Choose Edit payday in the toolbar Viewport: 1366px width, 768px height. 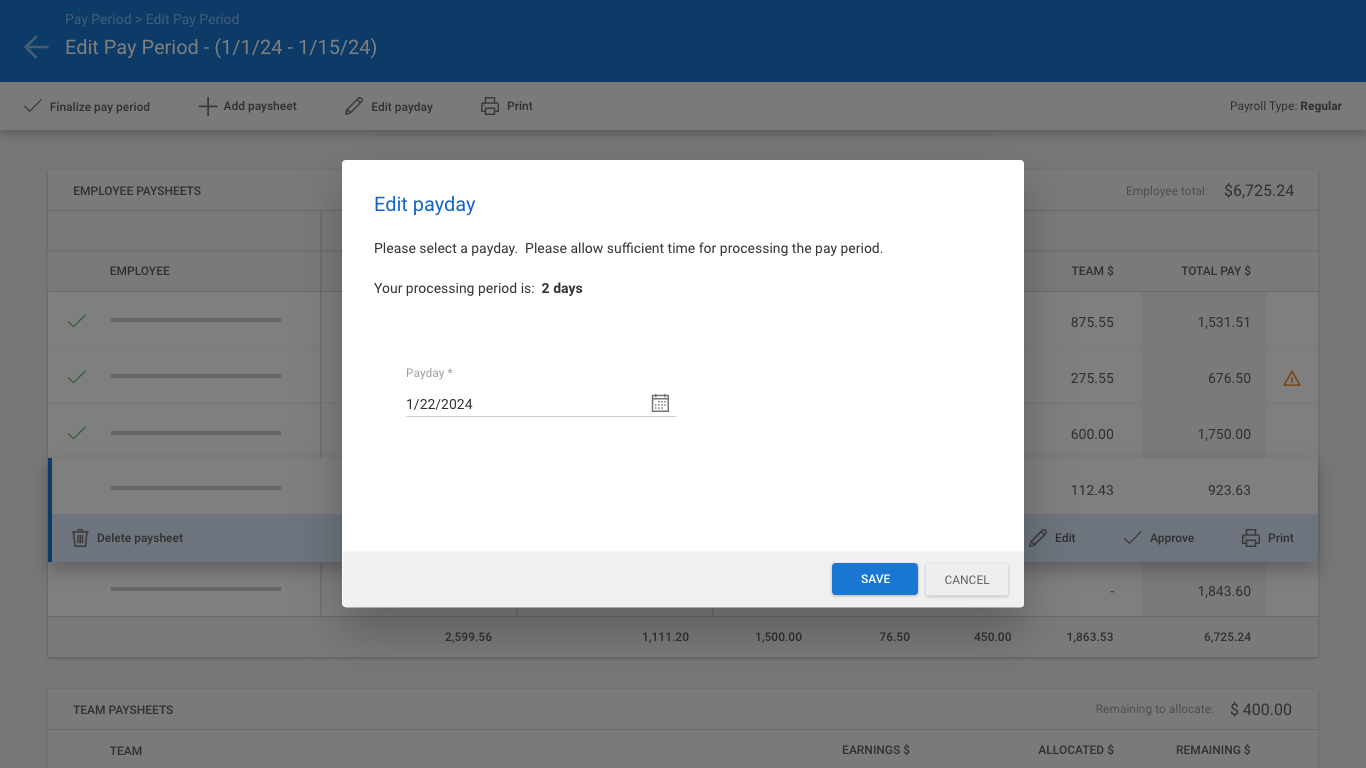point(402,107)
